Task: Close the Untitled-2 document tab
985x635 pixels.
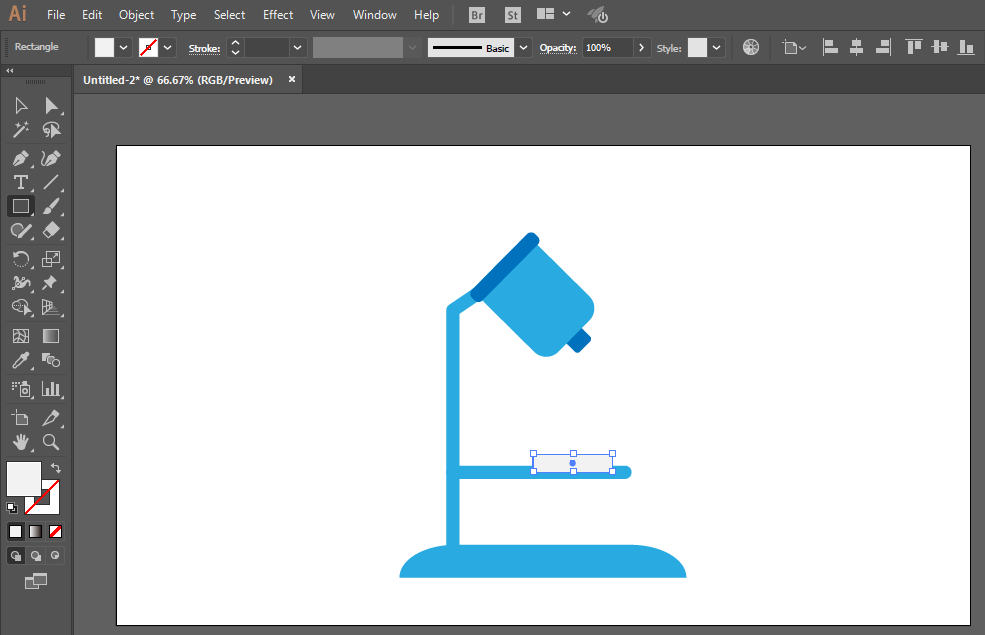Action: click(x=291, y=79)
